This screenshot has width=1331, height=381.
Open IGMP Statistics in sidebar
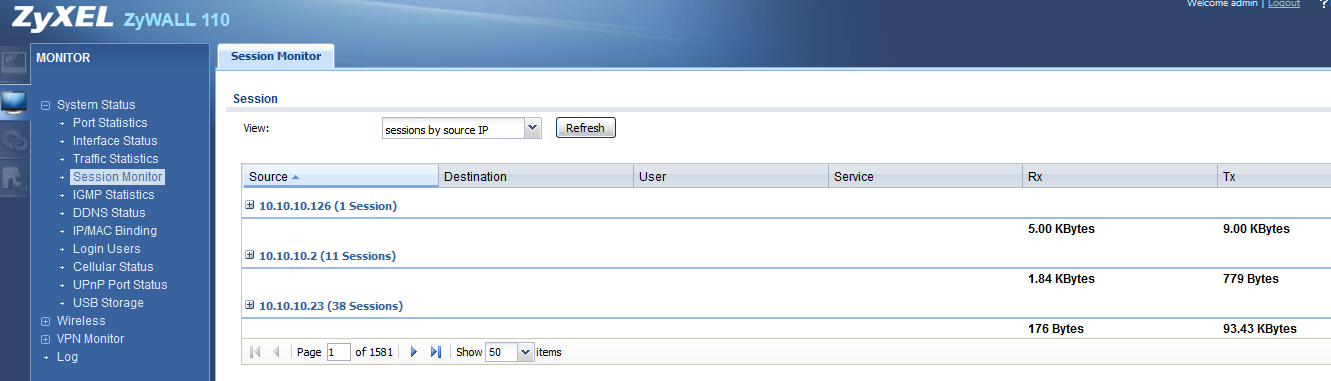(x=113, y=195)
